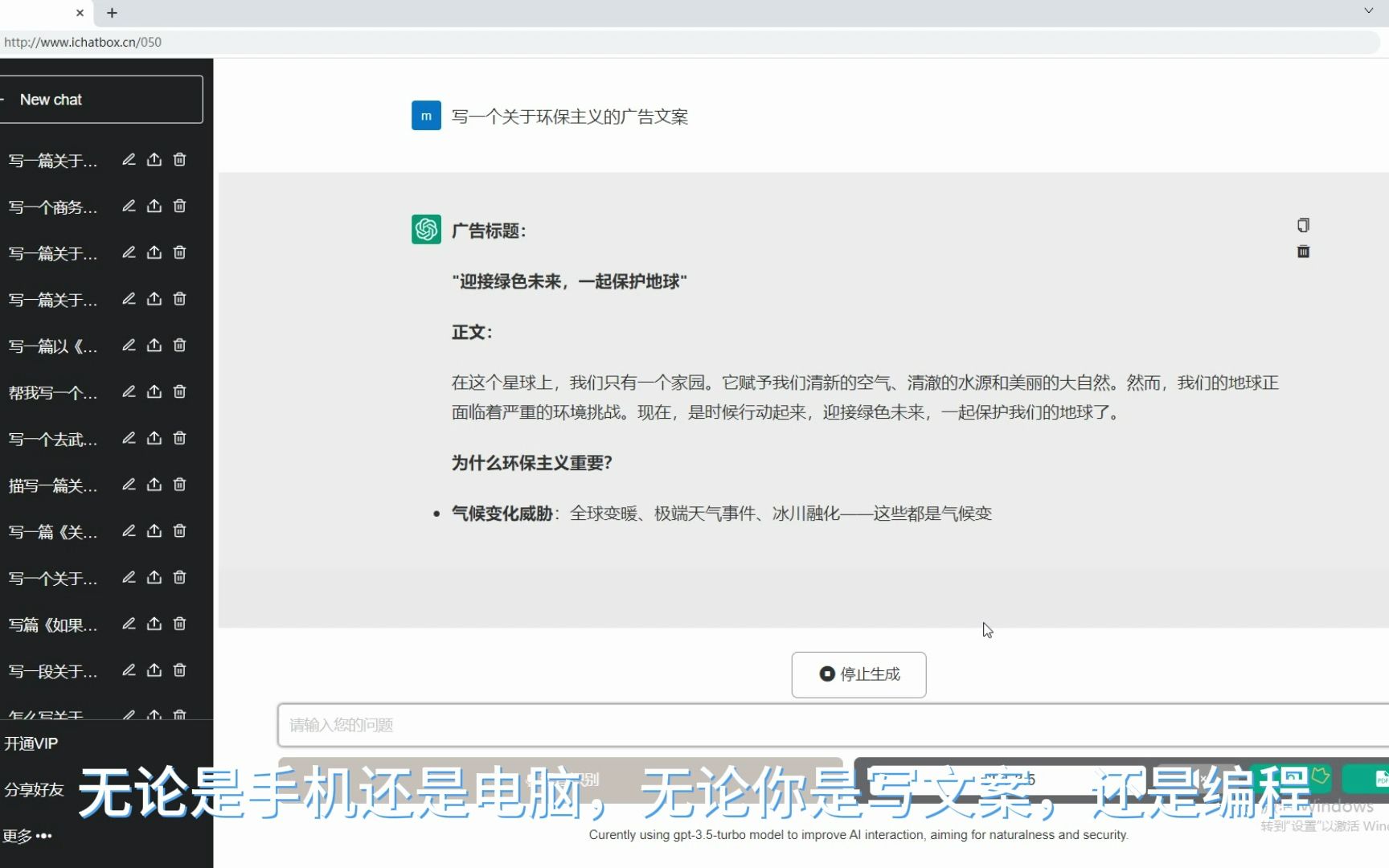The height and width of the screenshot is (868, 1389).
Task: Copy the AI response with the copy icon
Action: 1303,225
